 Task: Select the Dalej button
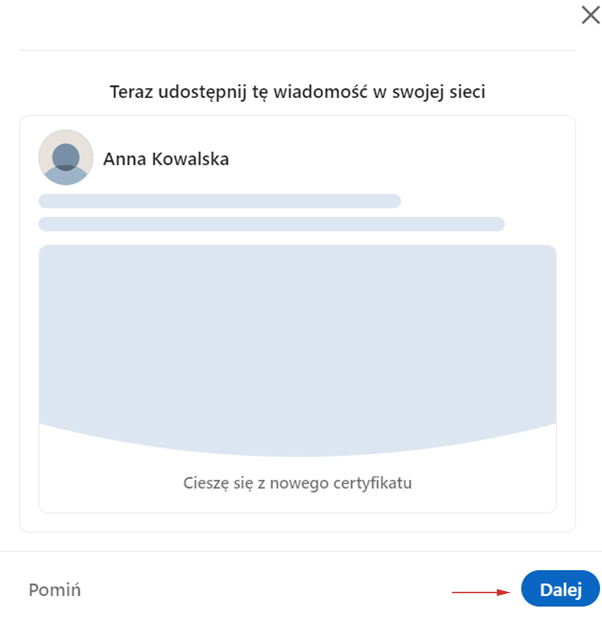(x=560, y=589)
